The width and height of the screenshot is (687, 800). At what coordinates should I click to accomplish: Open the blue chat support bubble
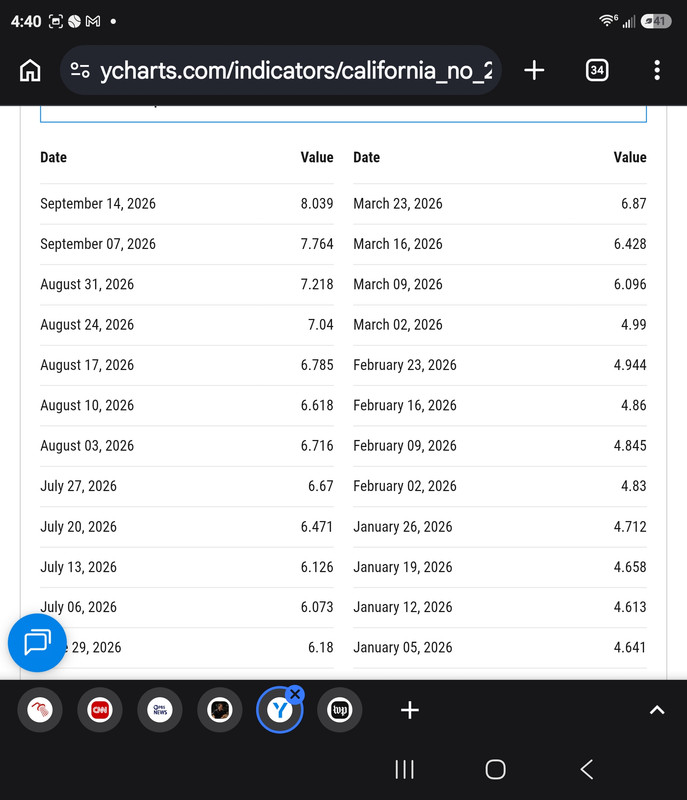coord(37,642)
